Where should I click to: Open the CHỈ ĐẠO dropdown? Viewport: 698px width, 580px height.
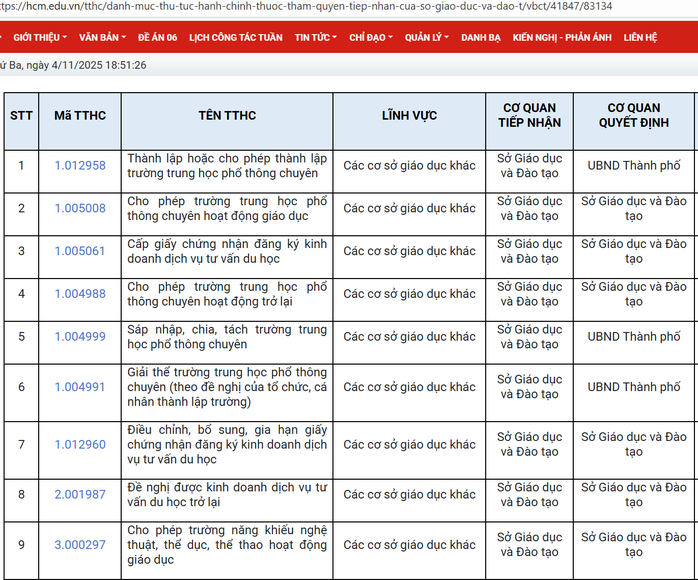coord(370,37)
